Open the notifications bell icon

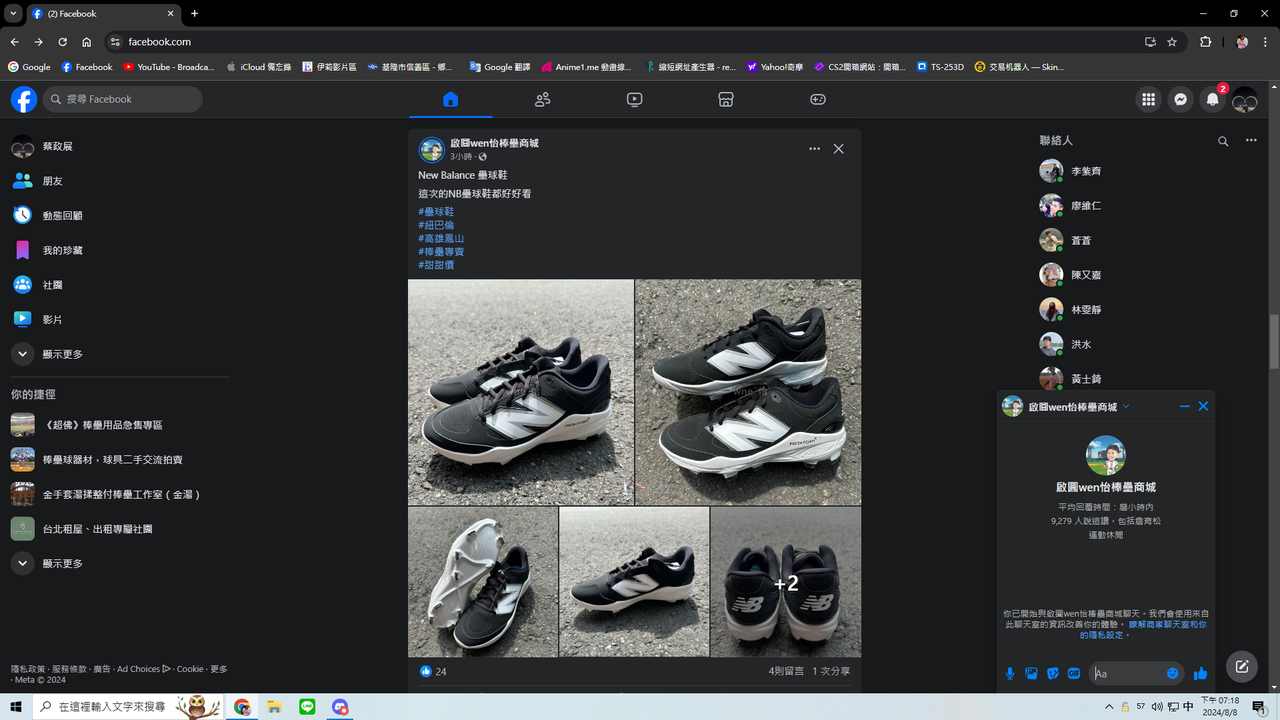pyautogui.click(x=1212, y=99)
